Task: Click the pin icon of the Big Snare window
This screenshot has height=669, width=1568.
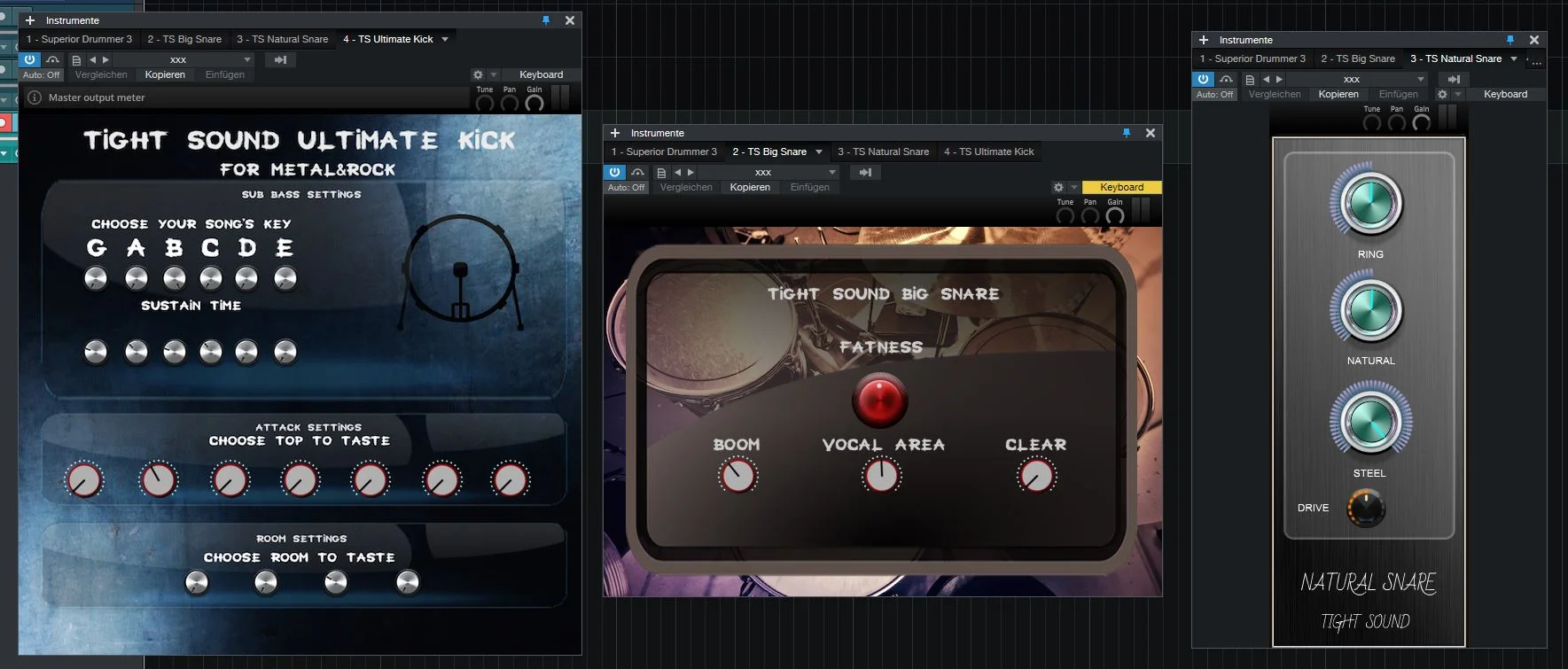Action: tap(1127, 133)
